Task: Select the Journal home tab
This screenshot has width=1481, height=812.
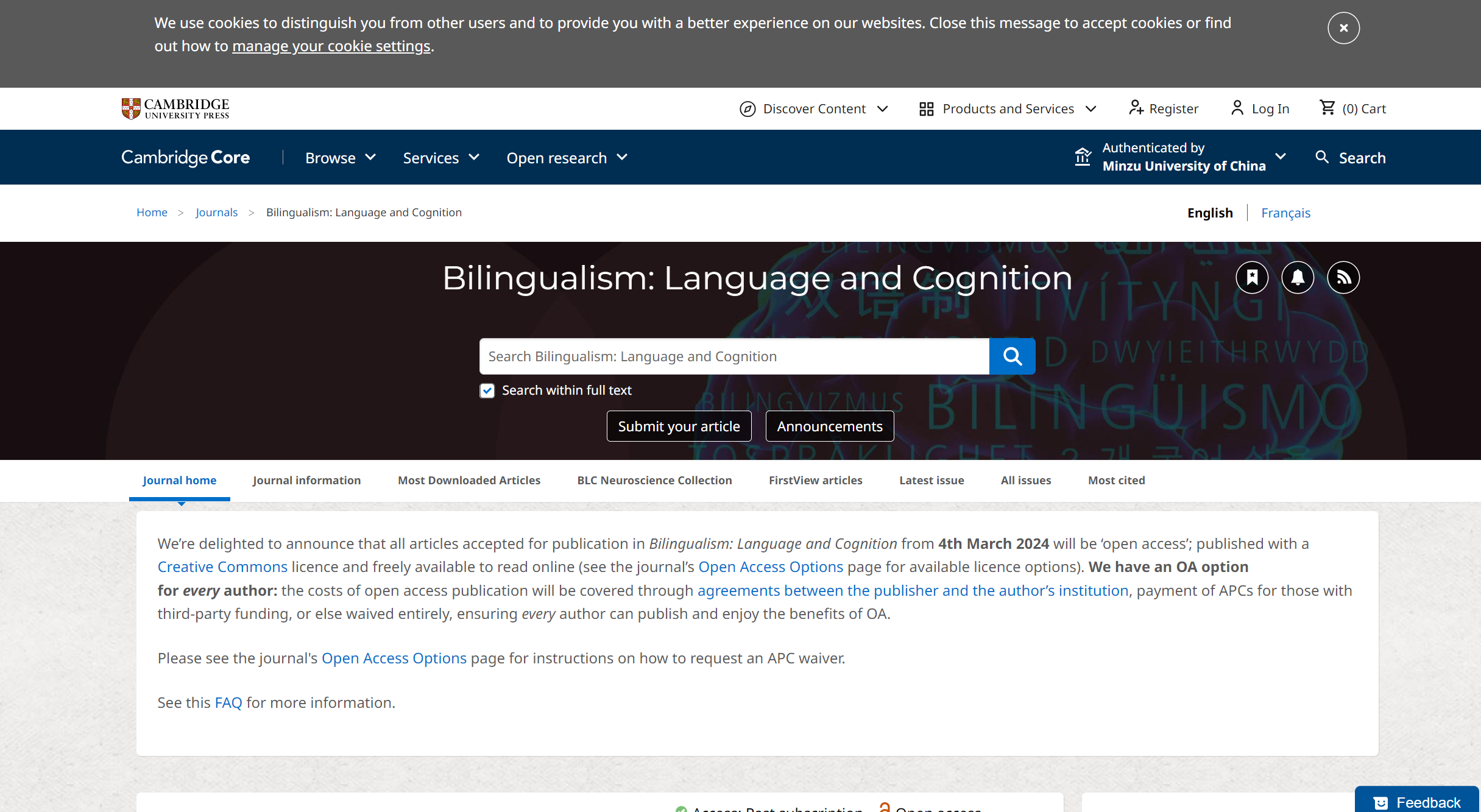Action: pyautogui.click(x=180, y=480)
